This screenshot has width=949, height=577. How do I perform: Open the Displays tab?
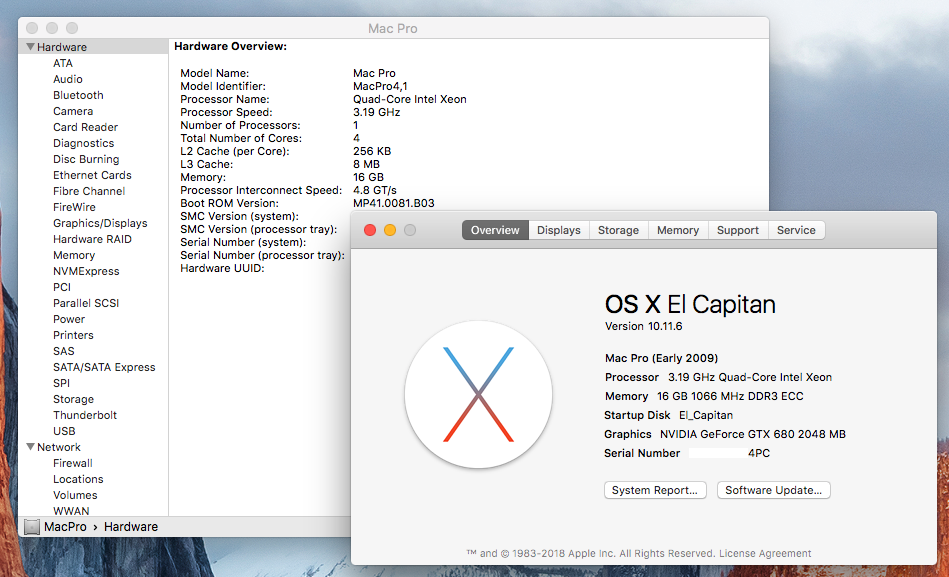[559, 230]
